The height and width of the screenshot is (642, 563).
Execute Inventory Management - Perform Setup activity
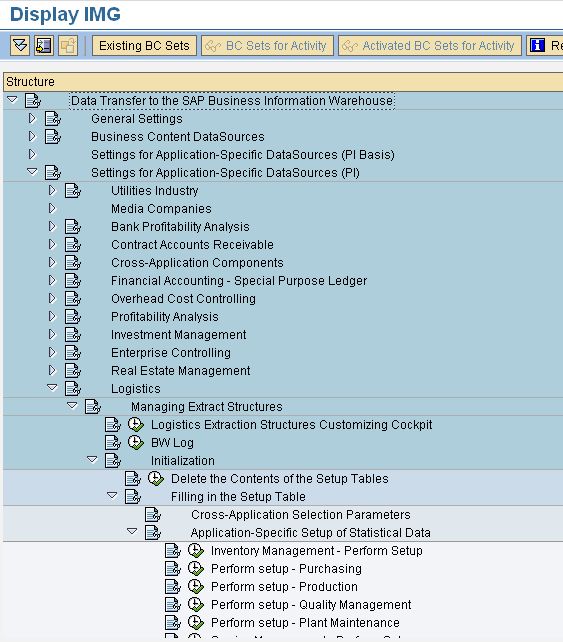[x=196, y=551]
